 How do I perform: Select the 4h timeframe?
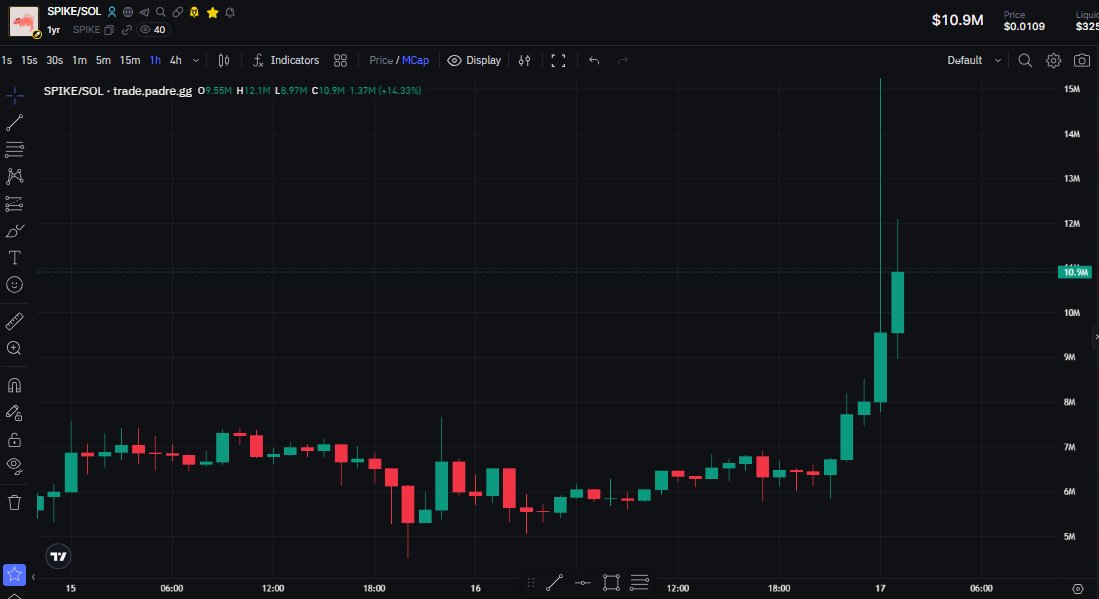click(176, 60)
